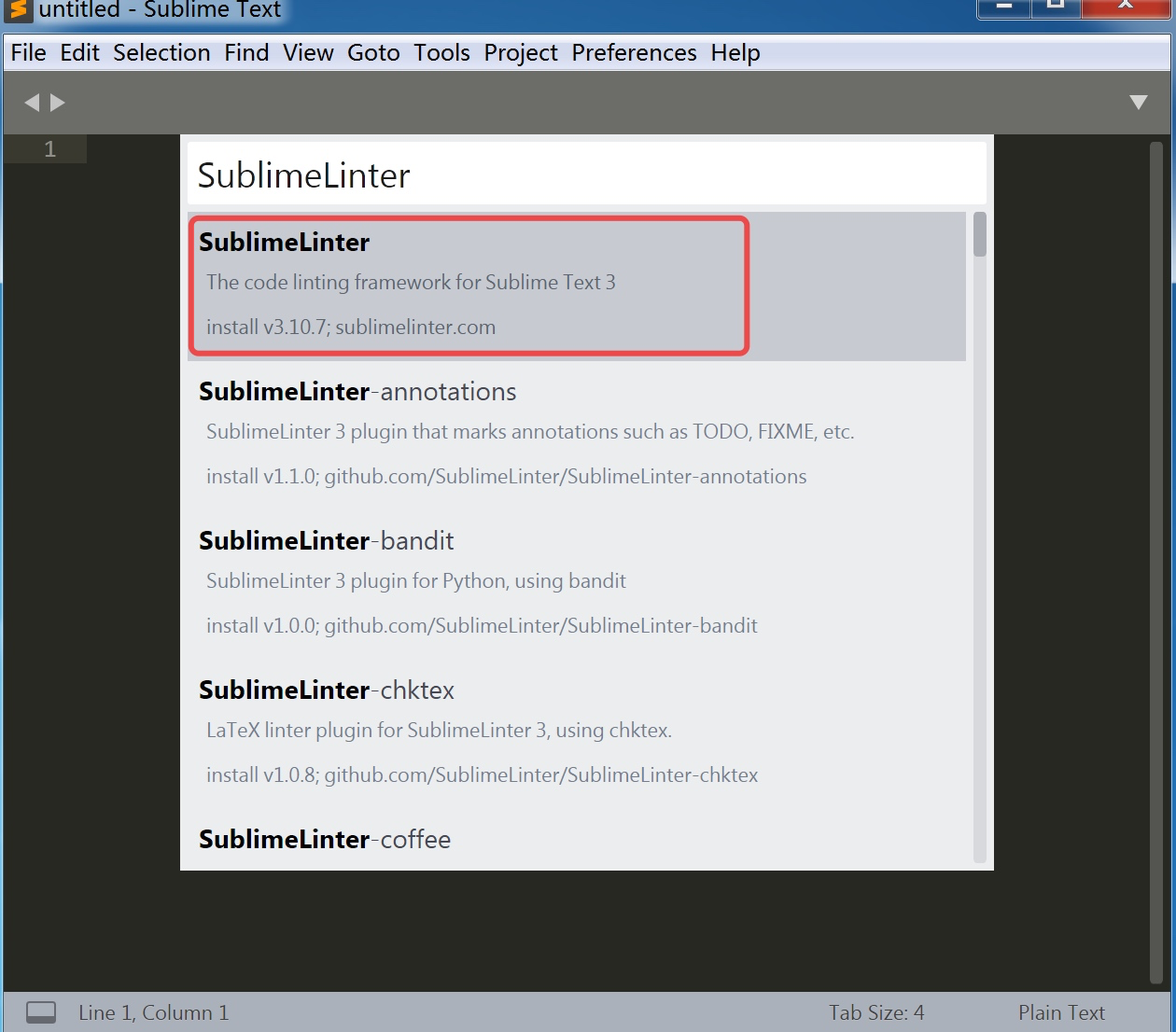Viewport: 1176px width, 1032px height.
Task: Click the previous tab left arrow
Action: tap(32, 103)
